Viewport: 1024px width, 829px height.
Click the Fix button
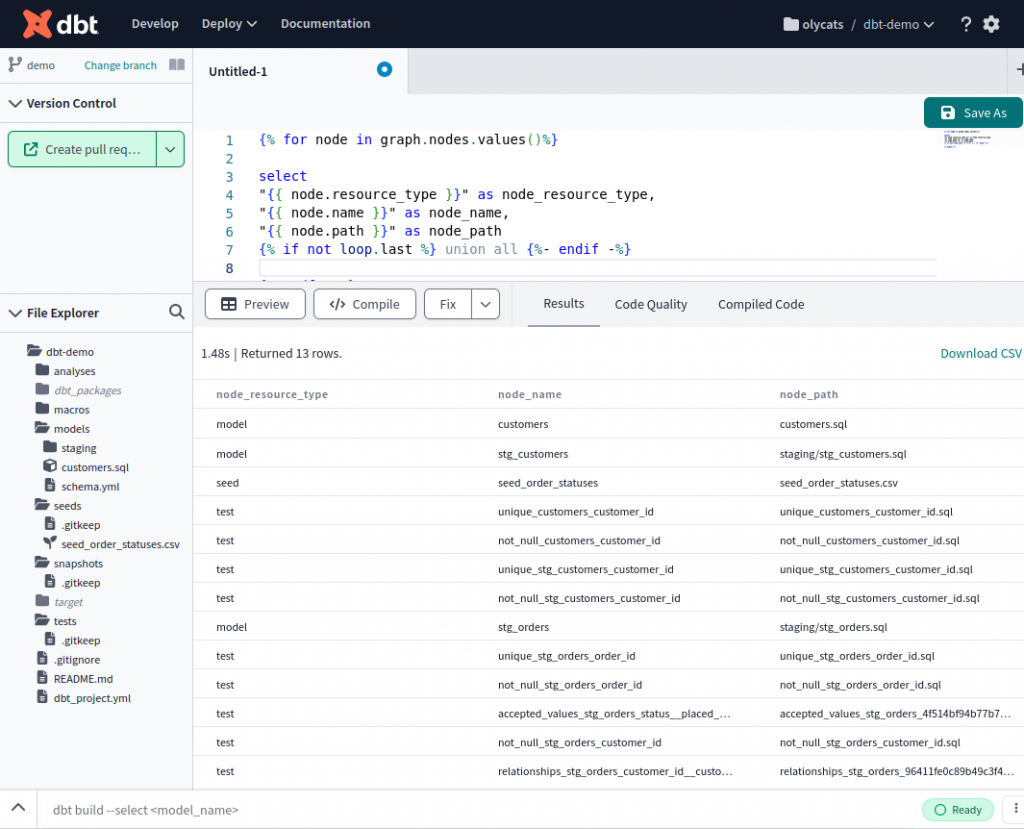pyautogui.click(x=448, y=304)
